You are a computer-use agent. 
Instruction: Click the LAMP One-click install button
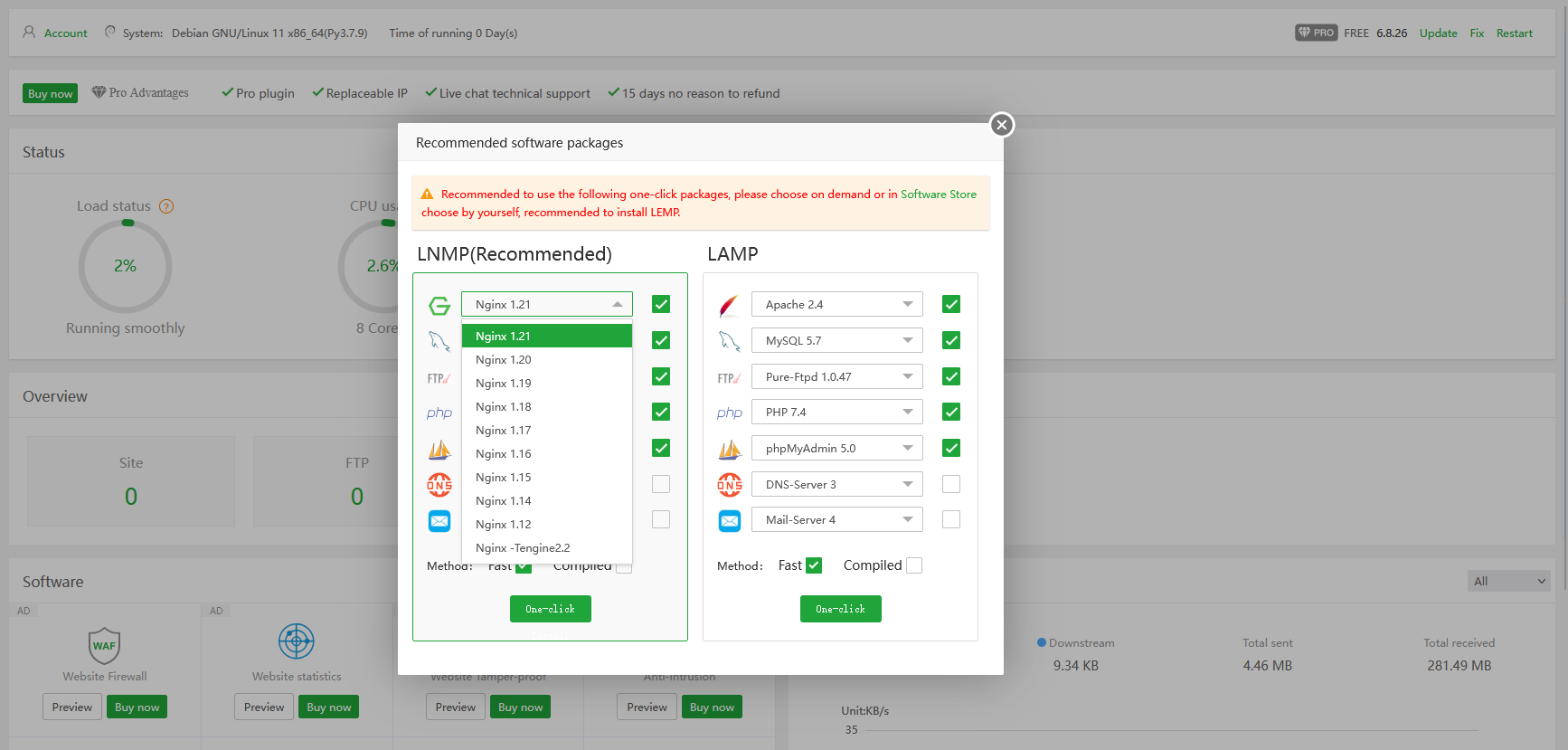coord(840,609)
